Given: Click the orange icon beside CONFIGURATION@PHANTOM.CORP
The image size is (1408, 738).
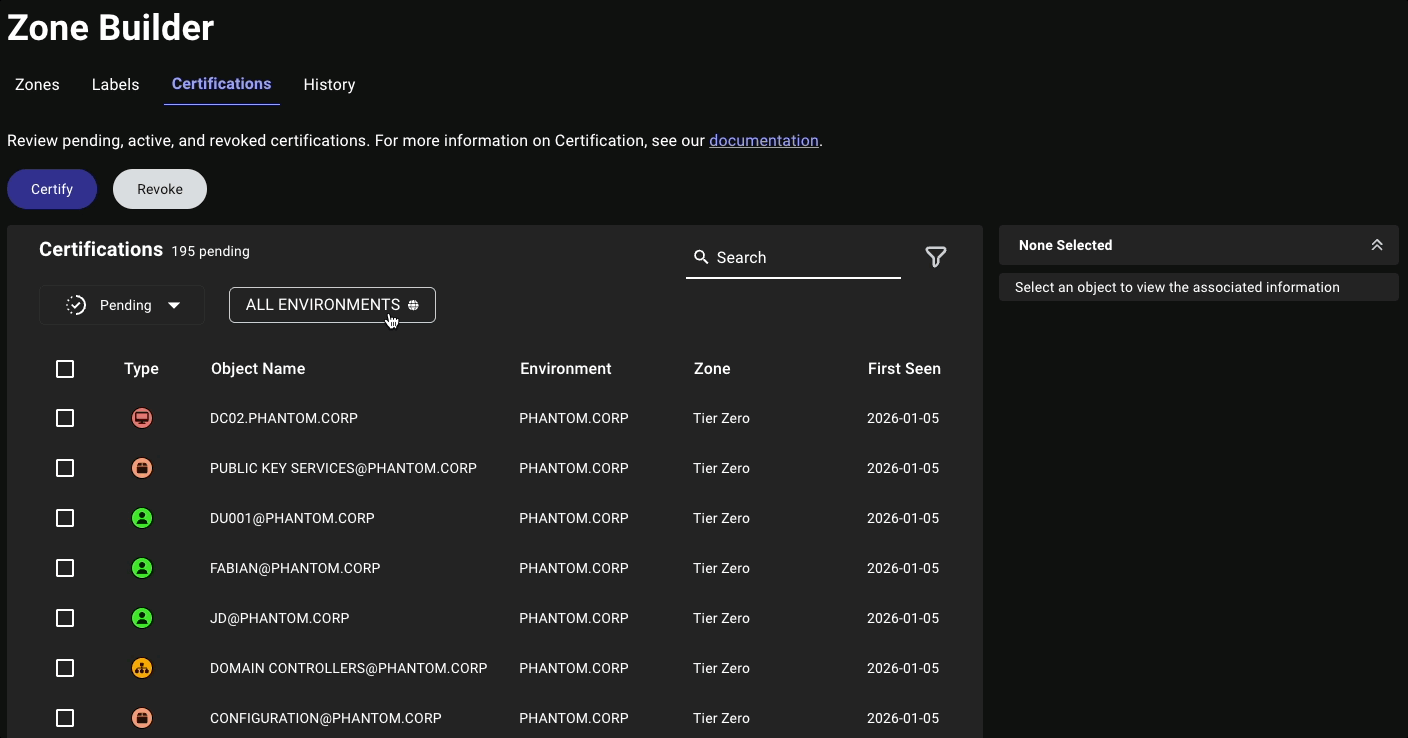Looking at the screenshot, I should click(141, 718).
